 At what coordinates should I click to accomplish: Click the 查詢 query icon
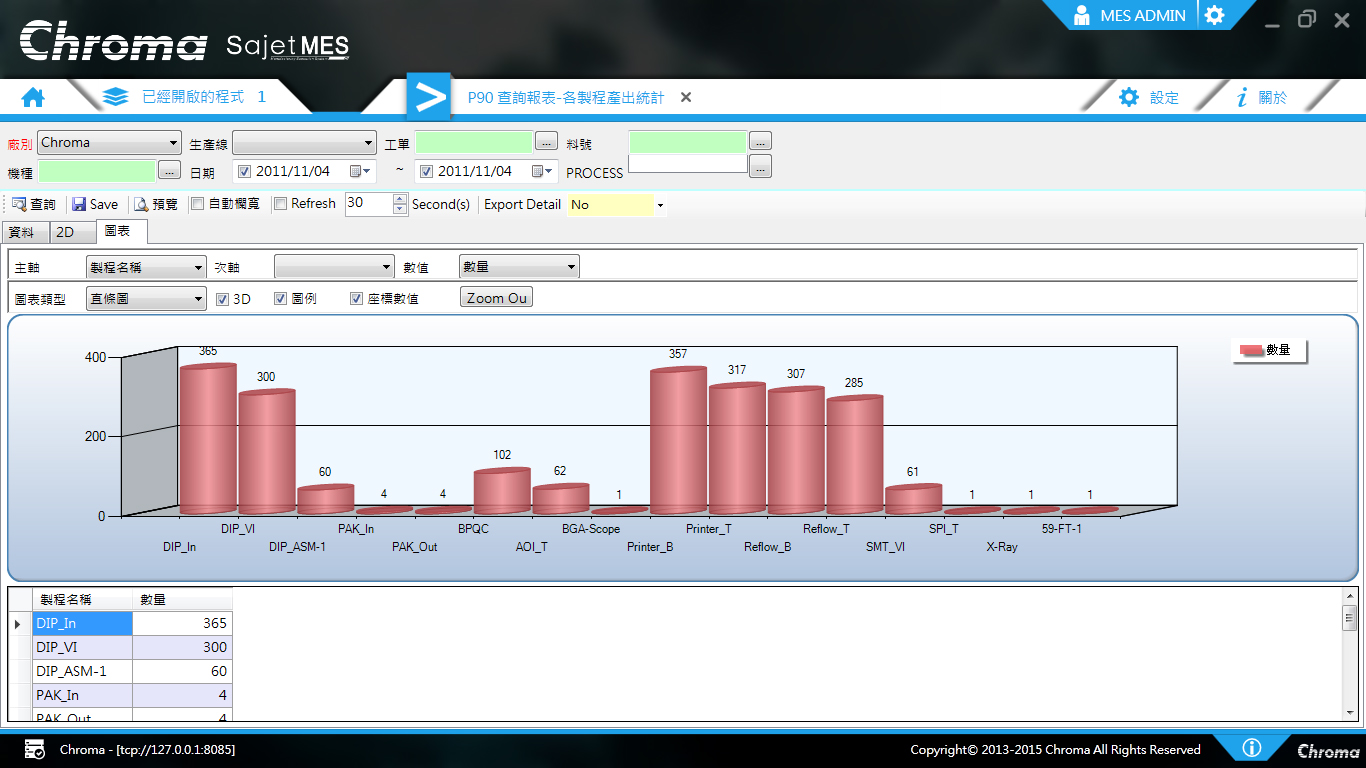(19, 204)
